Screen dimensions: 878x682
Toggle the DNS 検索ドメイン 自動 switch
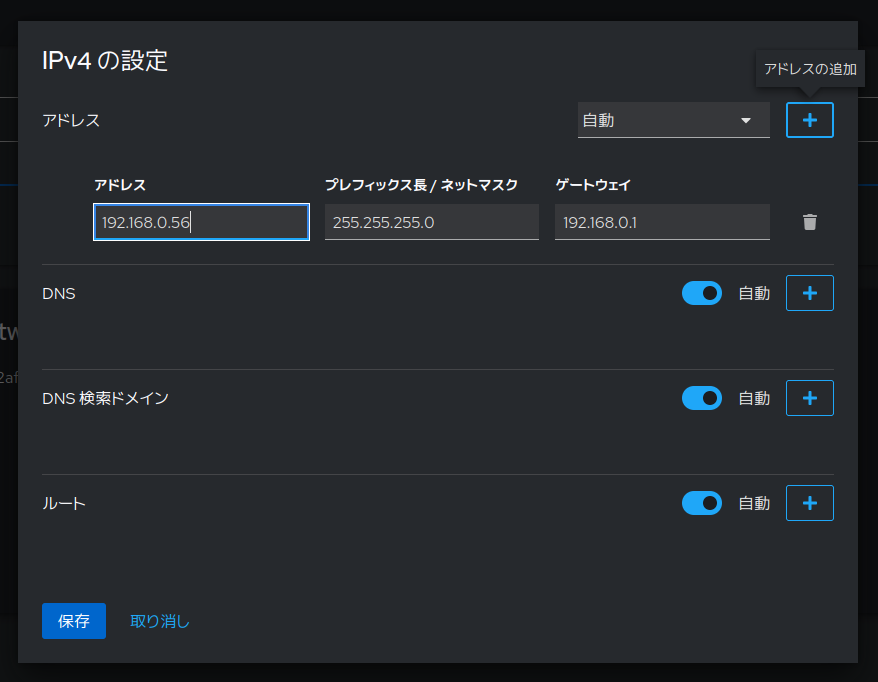point(702,398)
